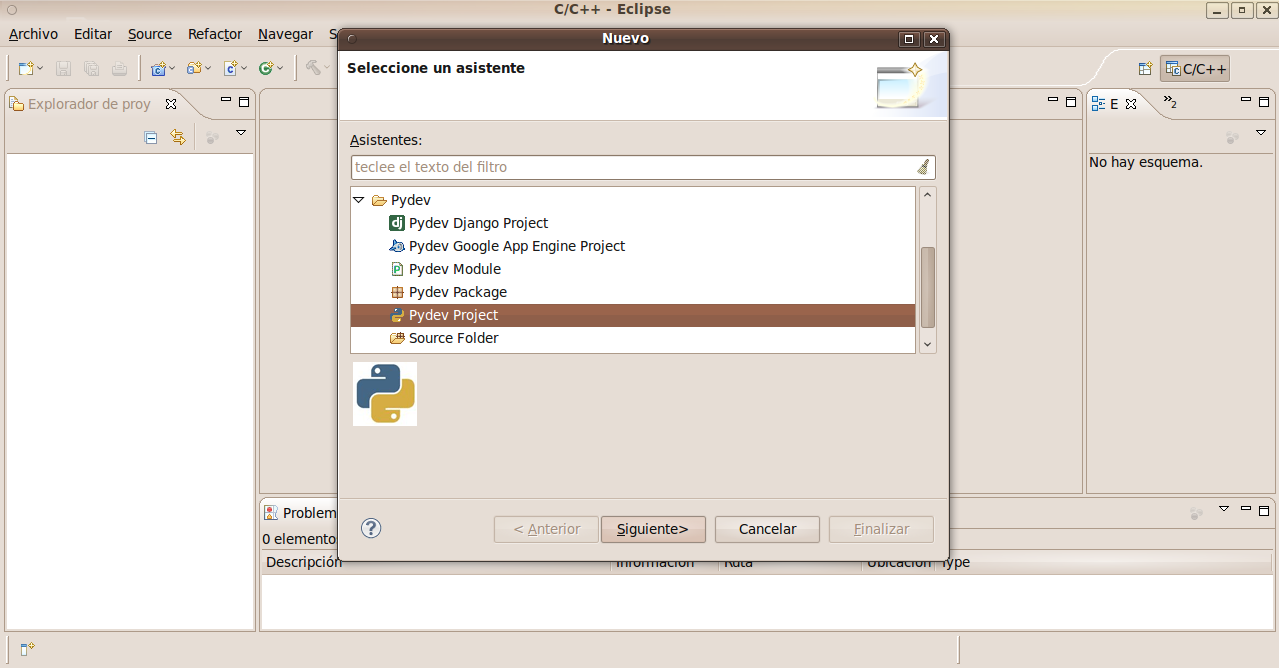Open the Navegar menu
Image resolution: width=1279 pixels, height=668 pixels.
pos(285,34)
